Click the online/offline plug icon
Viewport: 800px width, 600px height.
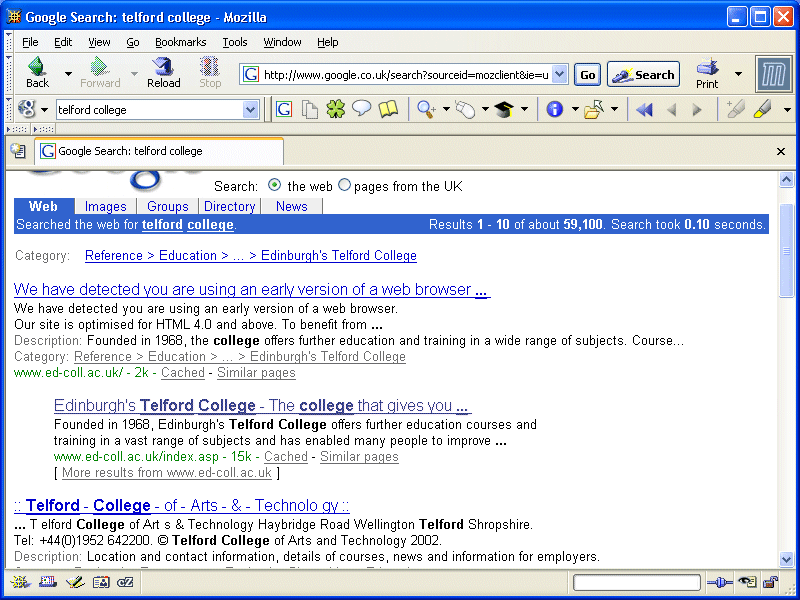pos(720,582)
